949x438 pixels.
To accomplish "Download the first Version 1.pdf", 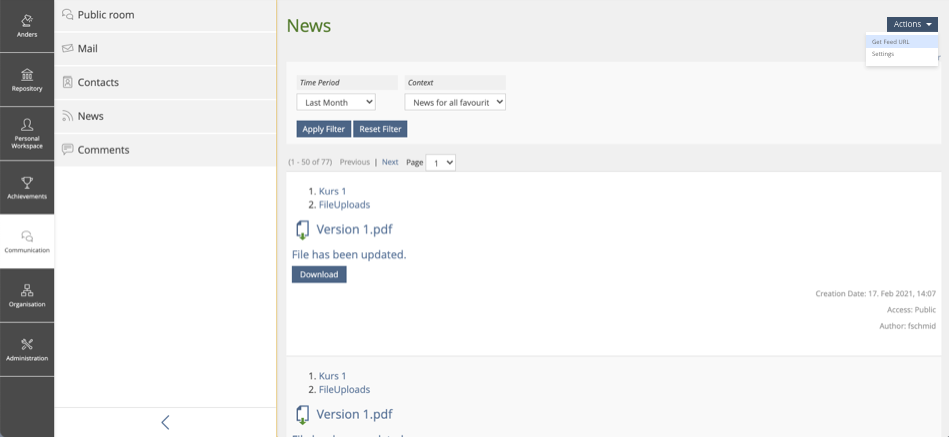I will [319, 274].
